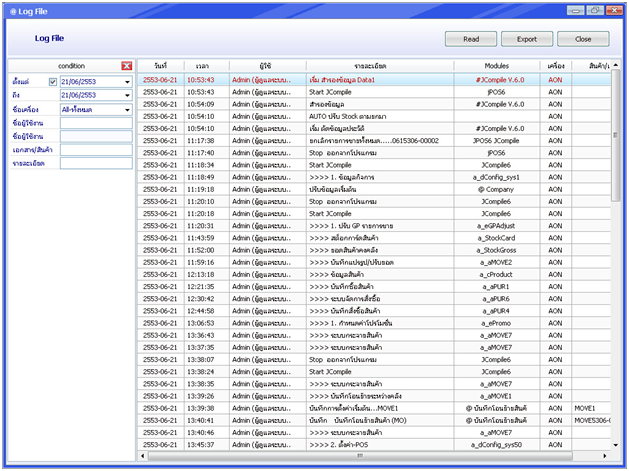
Task: Click time cell 11:18:34
Action: pos(207,165)
